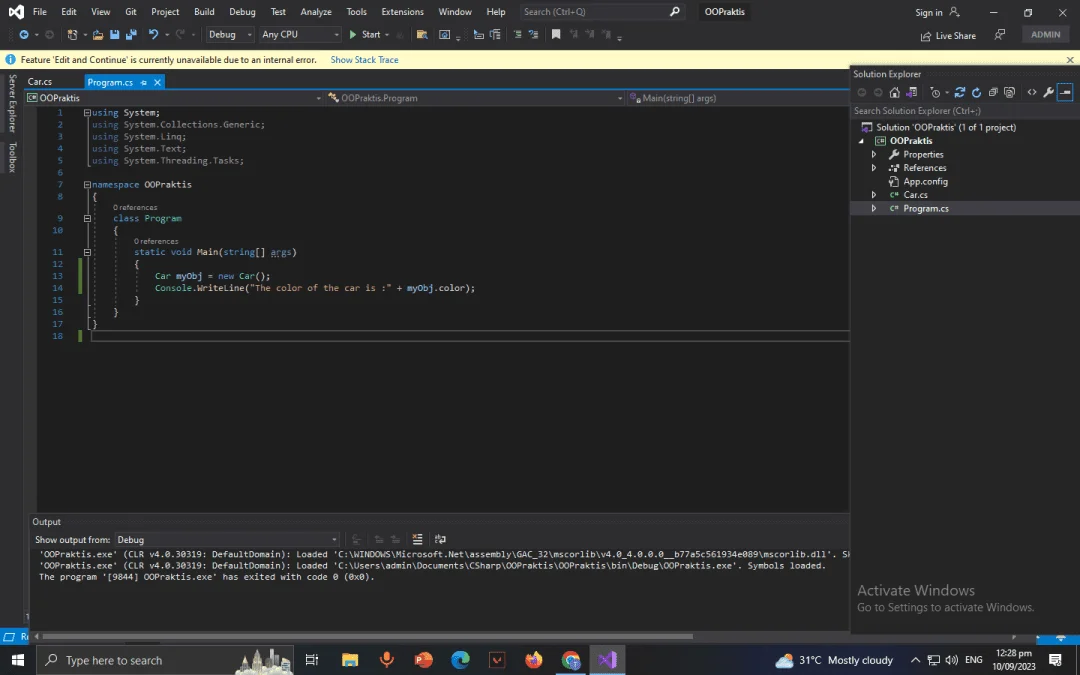Open the Debug configuration dropdown
1080x675 pixels.
coord(230,34)
